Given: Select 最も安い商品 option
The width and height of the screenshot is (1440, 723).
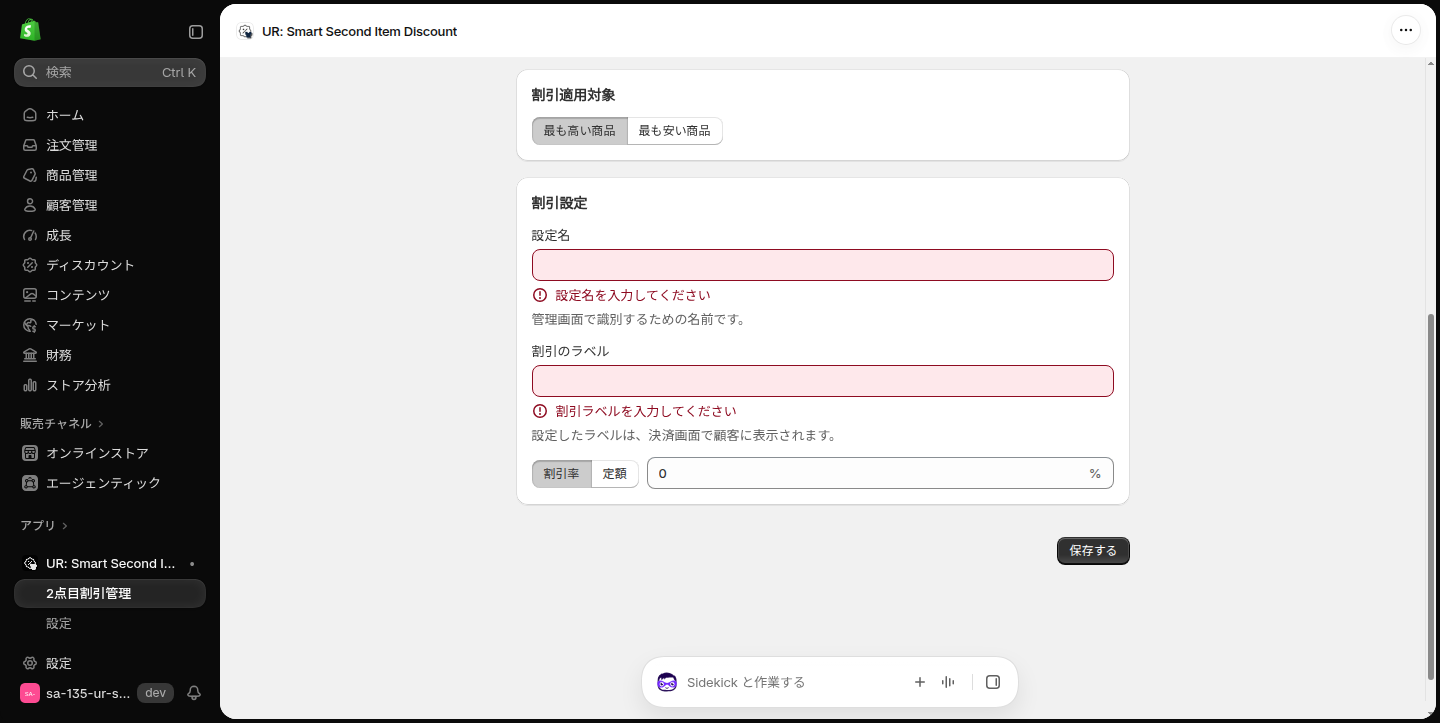Looking at the screenshot, I should (x=675, y=131).
